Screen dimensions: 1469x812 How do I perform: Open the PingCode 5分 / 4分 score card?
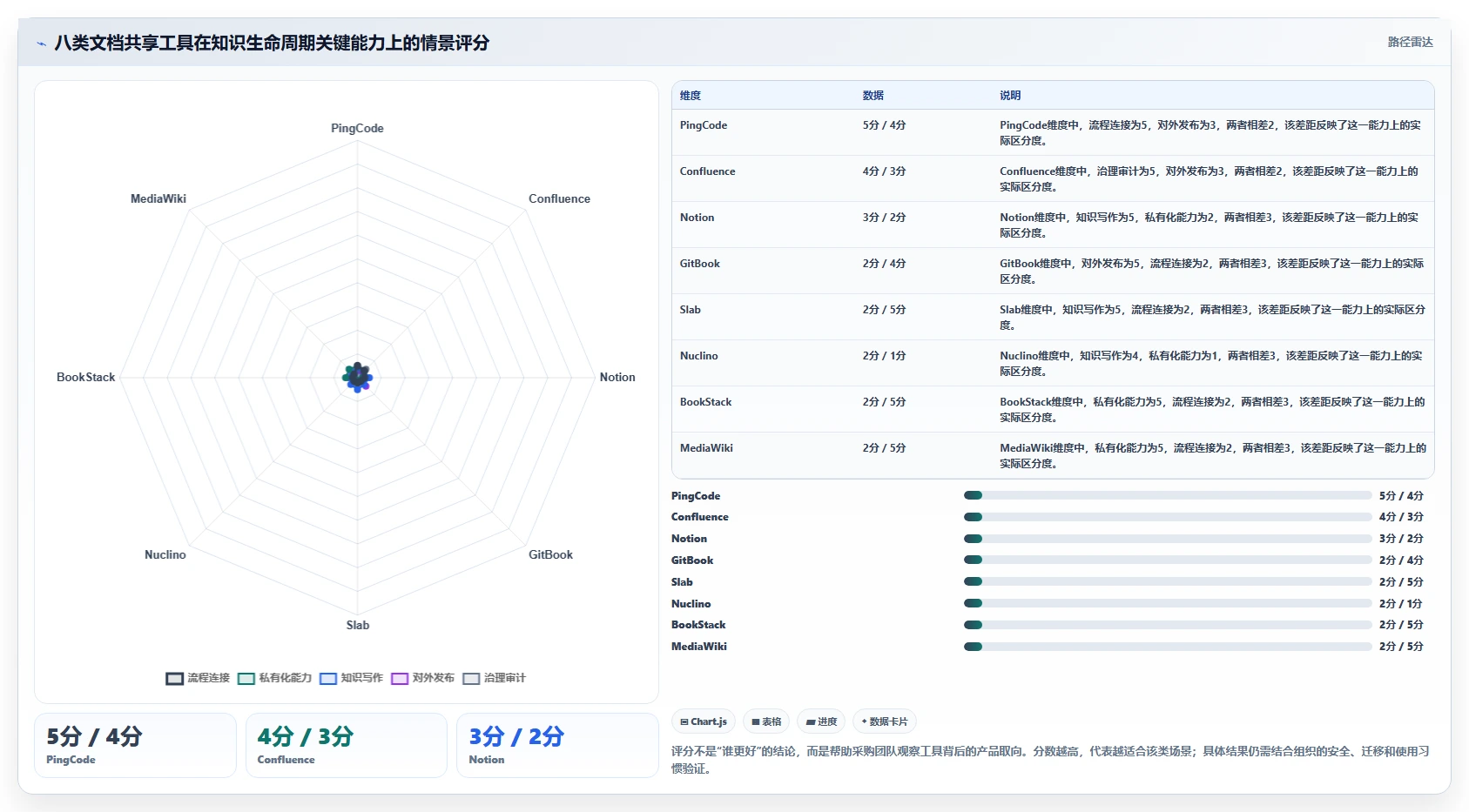coord(135,745)
